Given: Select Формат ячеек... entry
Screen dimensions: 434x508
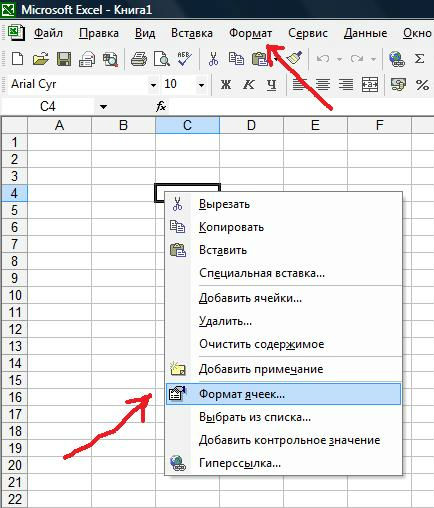Looking at the screenshot, I should [283, 394].
